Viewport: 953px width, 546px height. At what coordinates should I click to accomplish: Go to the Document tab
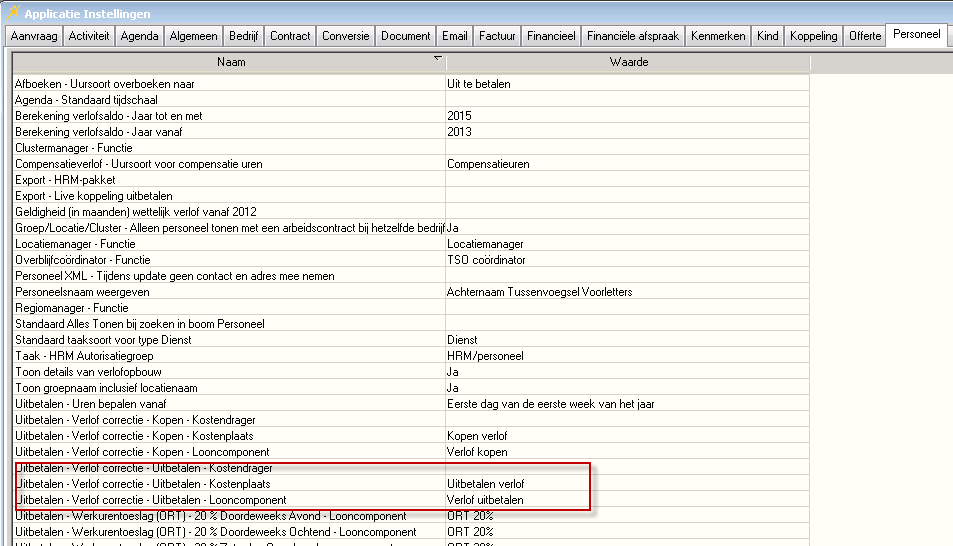point(405,36)
